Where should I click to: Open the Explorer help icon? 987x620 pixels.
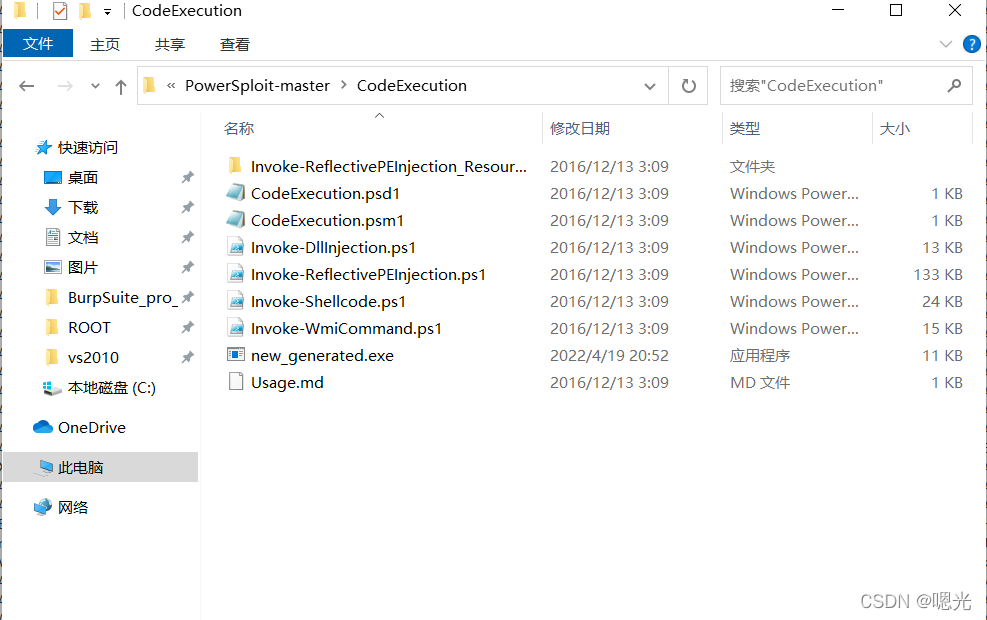[x=971, y=44]
